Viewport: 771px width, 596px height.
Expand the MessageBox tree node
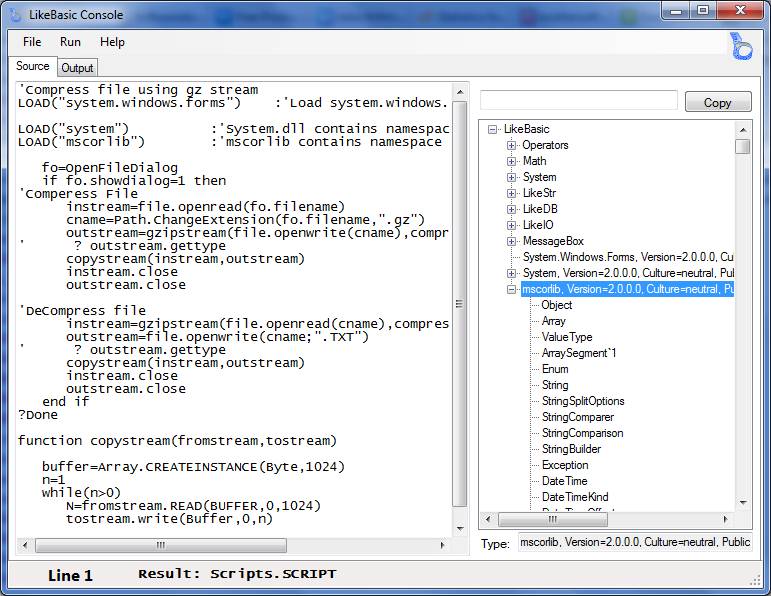[x=511, y=241]
